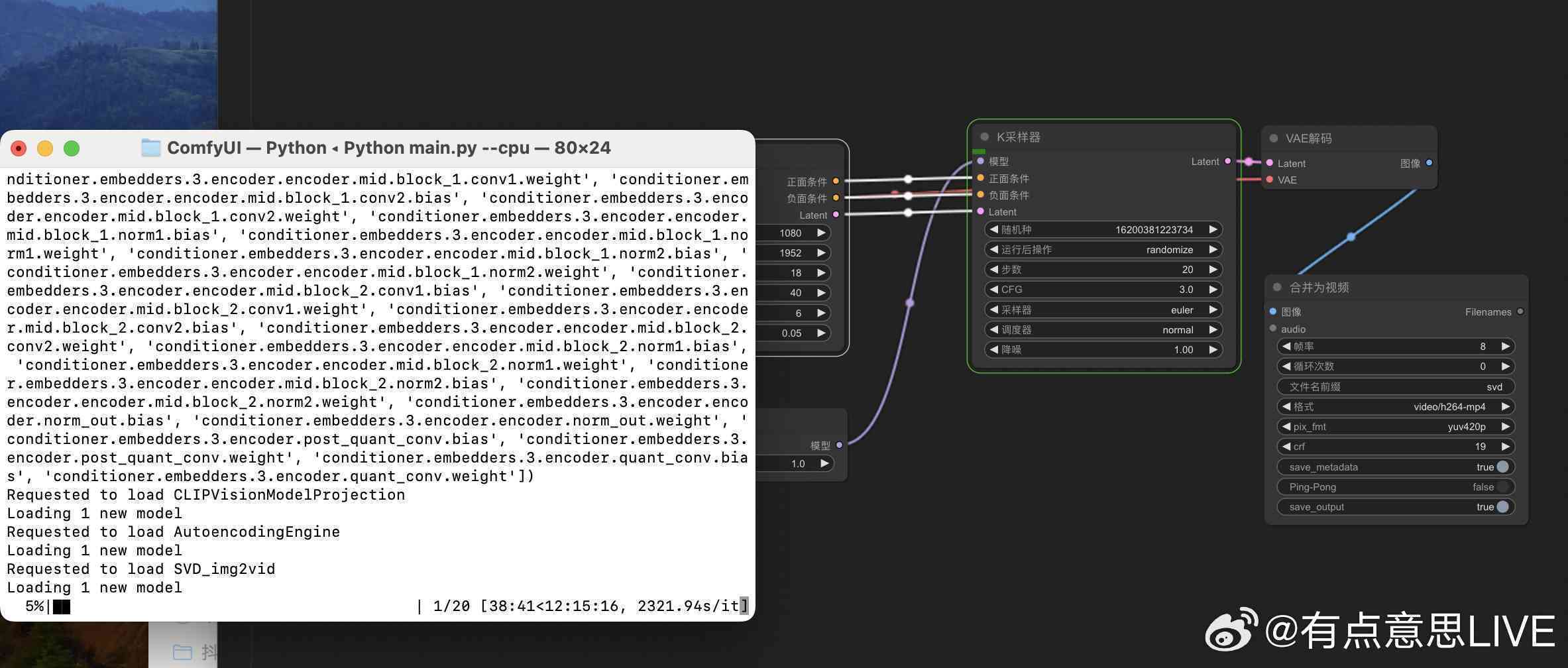Click the 模型 output socket on lower-left node

pyautogui.click(x=839, y=445)
